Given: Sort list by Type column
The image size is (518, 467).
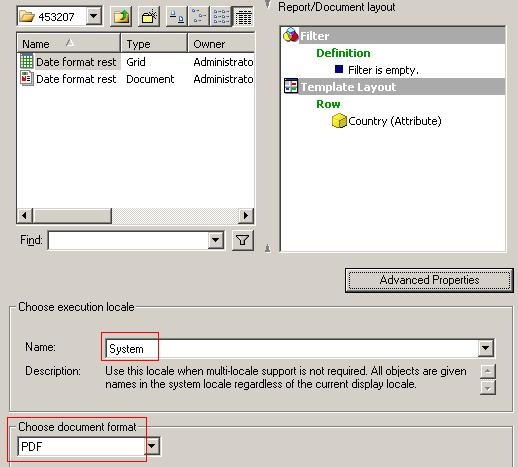Looking at the screenshot, I should pos(154,43).
